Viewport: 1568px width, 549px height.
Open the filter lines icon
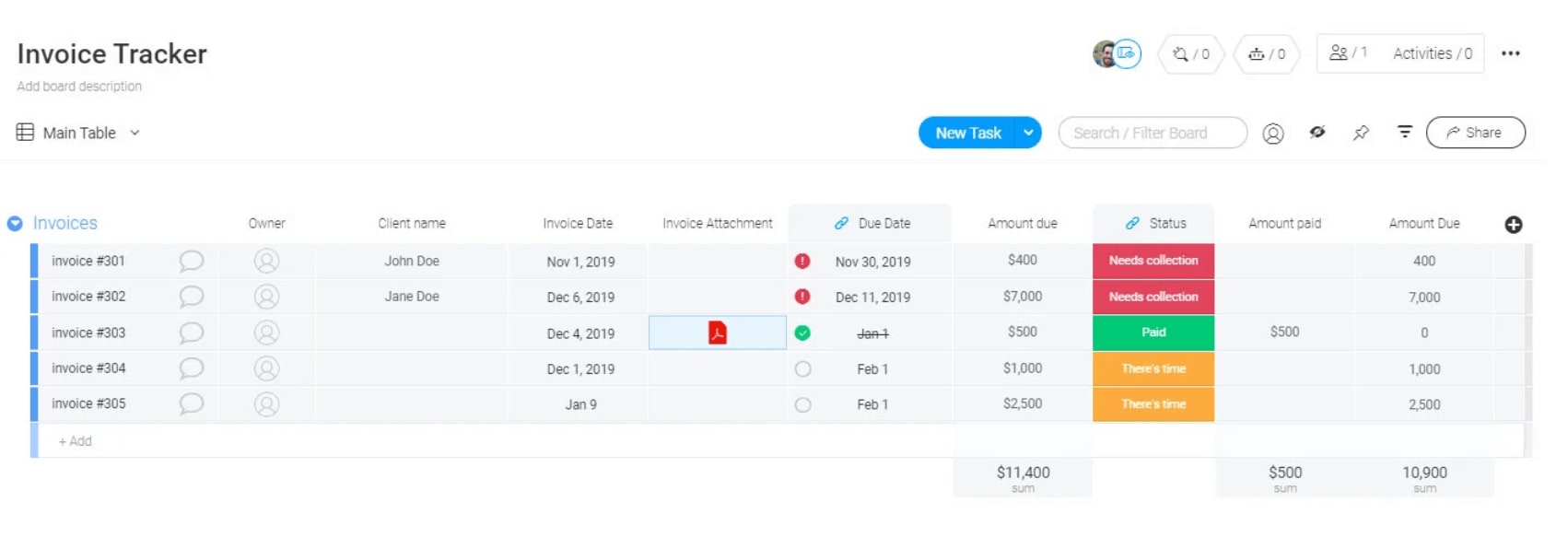1404,132
